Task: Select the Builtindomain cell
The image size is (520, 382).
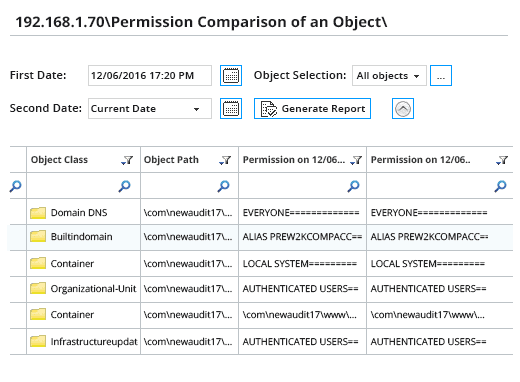Action: click(x=83, y=237)
